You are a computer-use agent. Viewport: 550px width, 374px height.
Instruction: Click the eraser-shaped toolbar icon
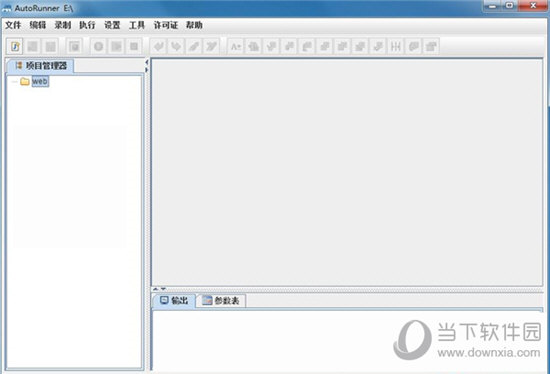(194, 46)
